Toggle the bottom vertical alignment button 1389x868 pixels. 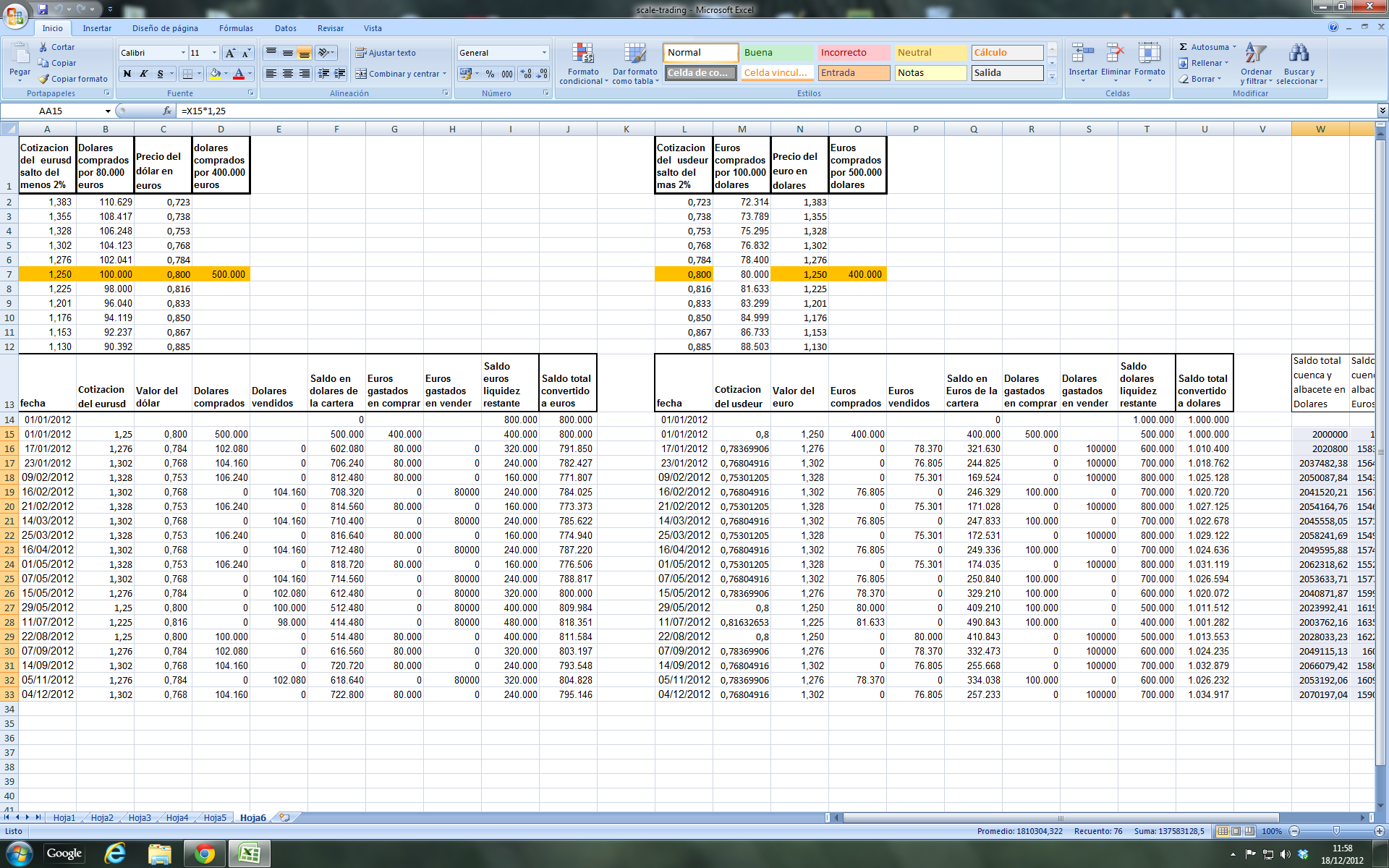(x=305, y=53)
